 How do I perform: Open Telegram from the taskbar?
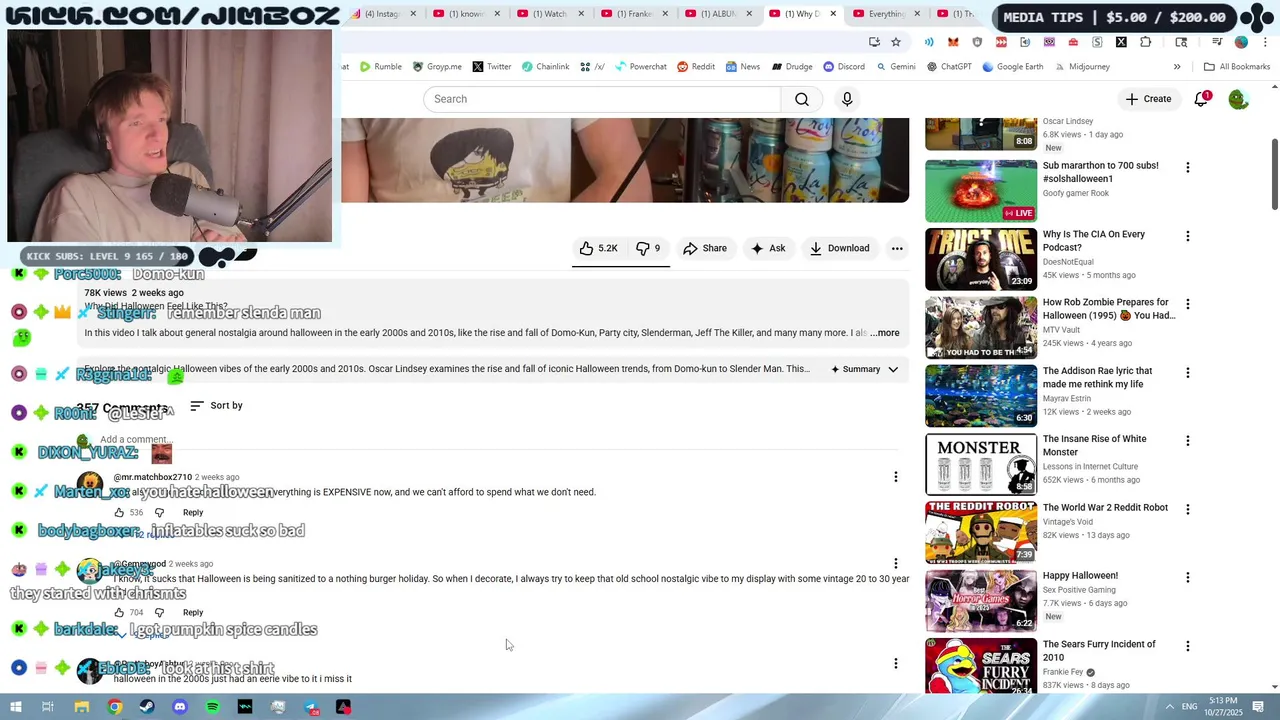coord(311,707)
